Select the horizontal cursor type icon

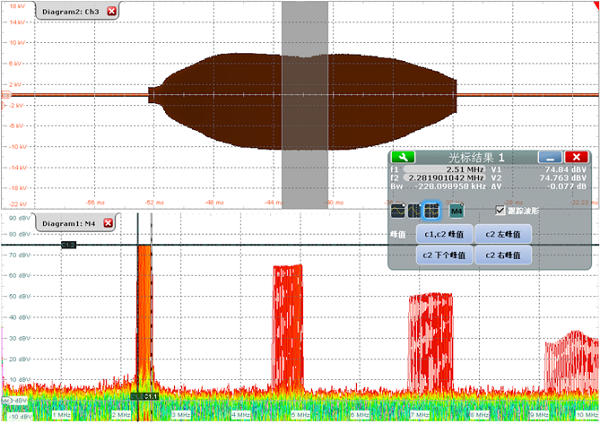click(396, 211)
